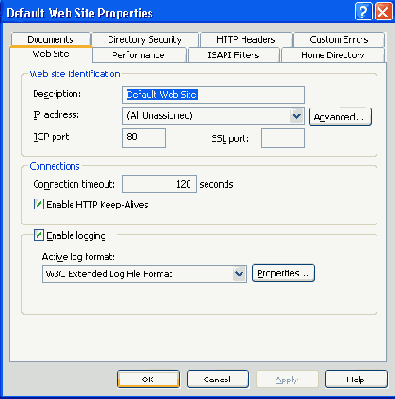This screenshot has height=399, width=395.
Task: Toggle Enable HTTP Keep-Alives checkbox
Action: 39,204
